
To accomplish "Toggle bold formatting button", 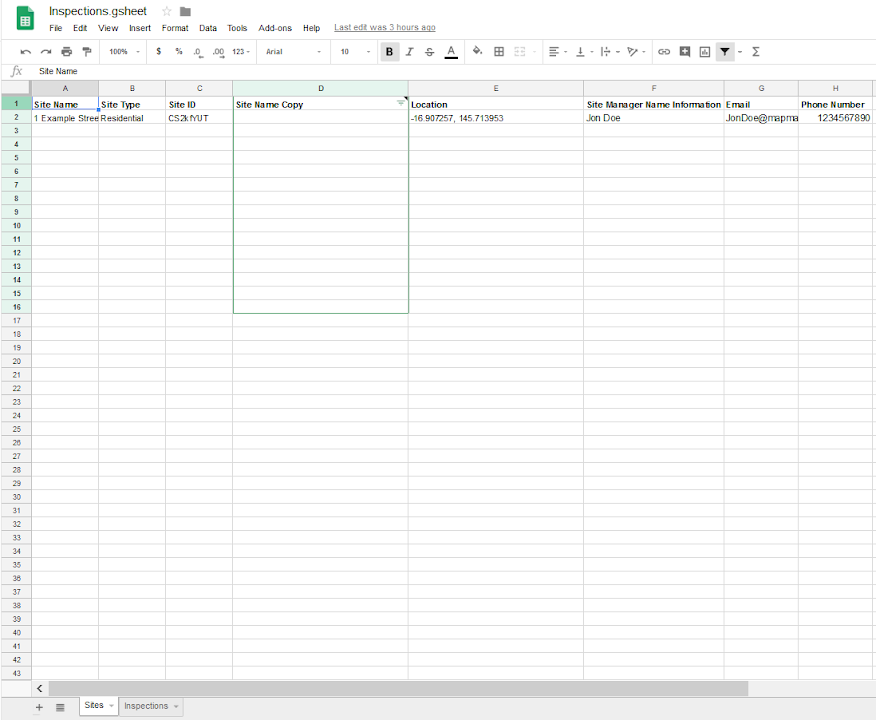I will coord(389,52).
